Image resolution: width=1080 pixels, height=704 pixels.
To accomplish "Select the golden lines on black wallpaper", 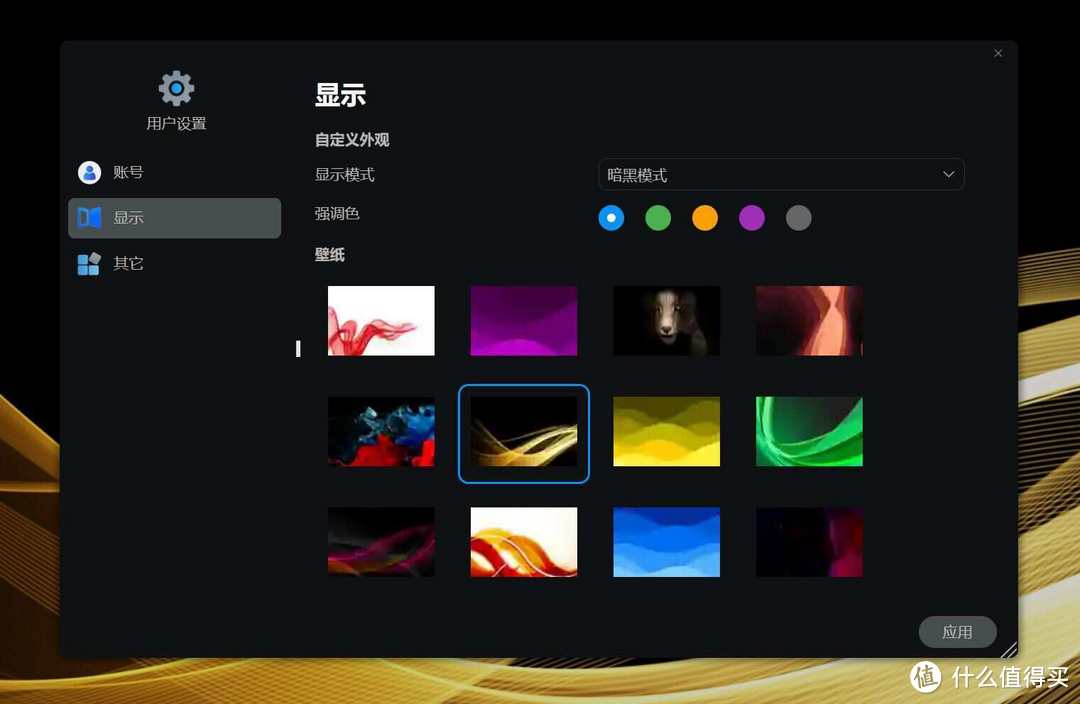I will pyautogui.click(x=524, y=432).
